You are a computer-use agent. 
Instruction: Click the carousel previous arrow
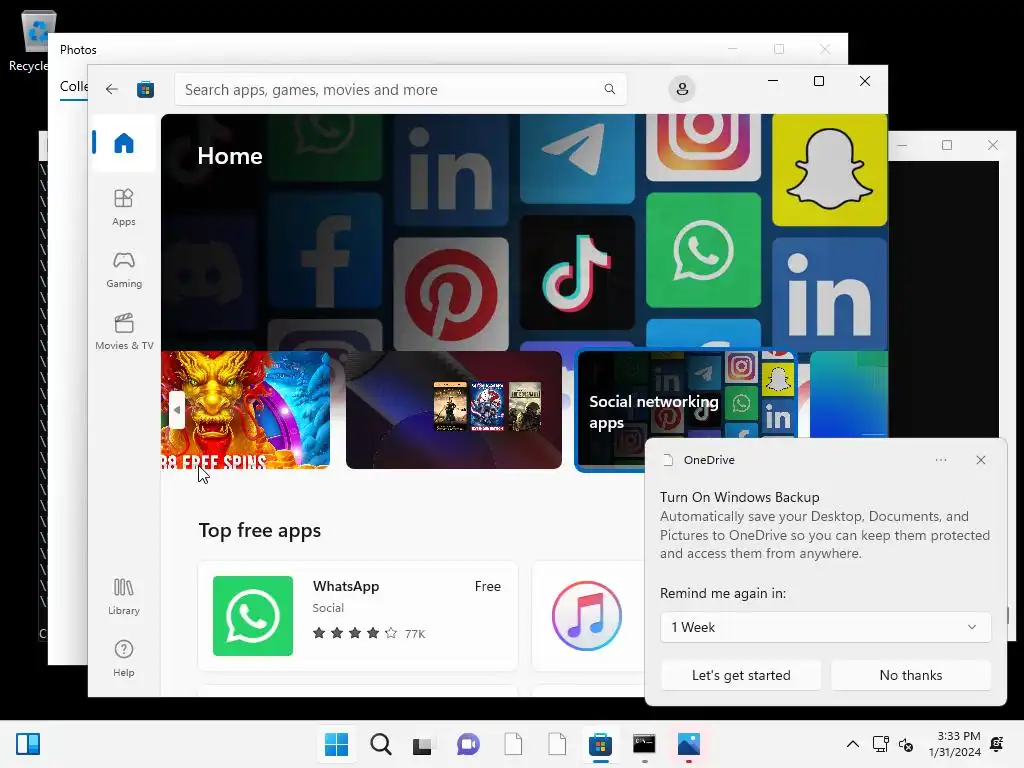click(176, 409)
